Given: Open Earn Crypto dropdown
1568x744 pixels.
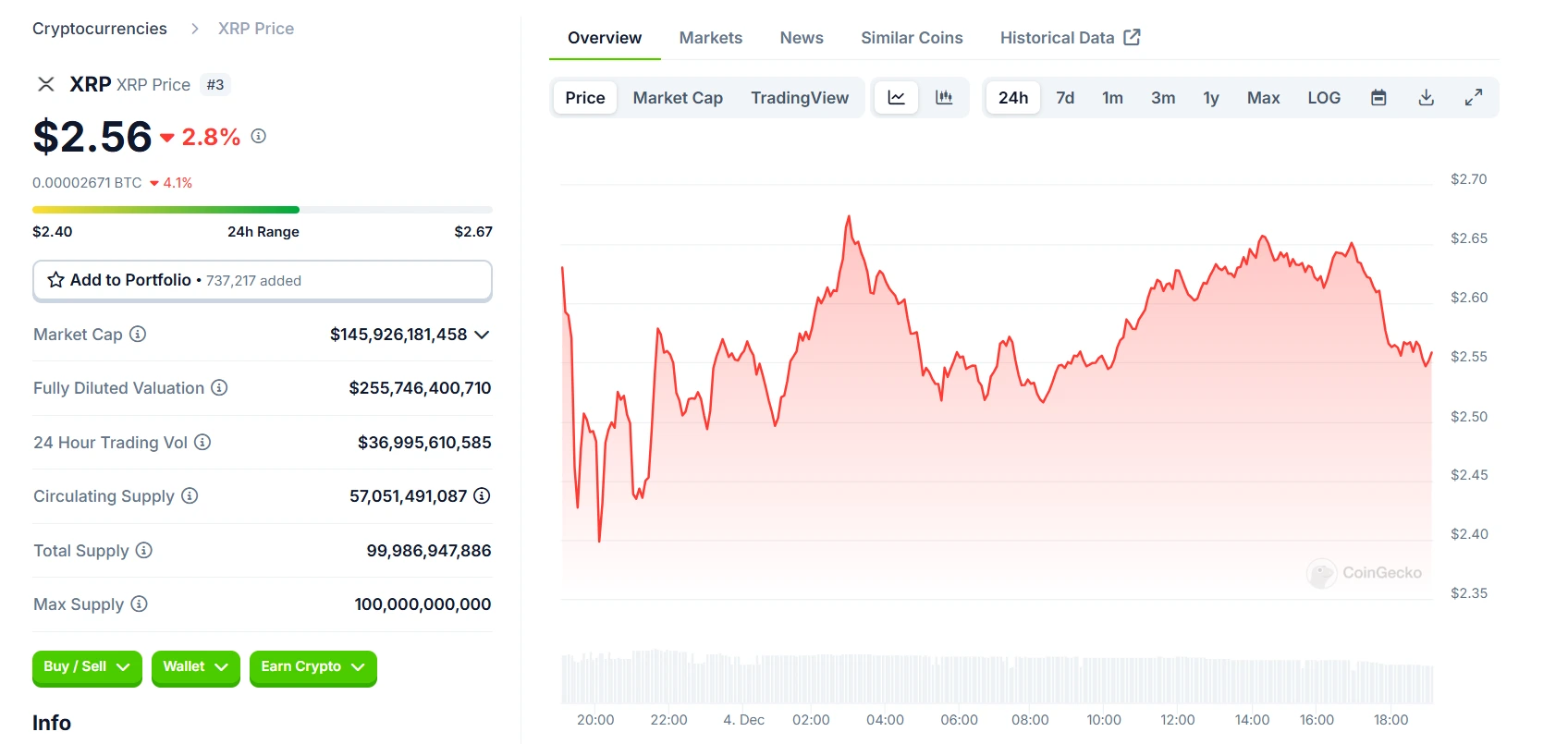Looking at the screenshot, I should pos(313,667).
